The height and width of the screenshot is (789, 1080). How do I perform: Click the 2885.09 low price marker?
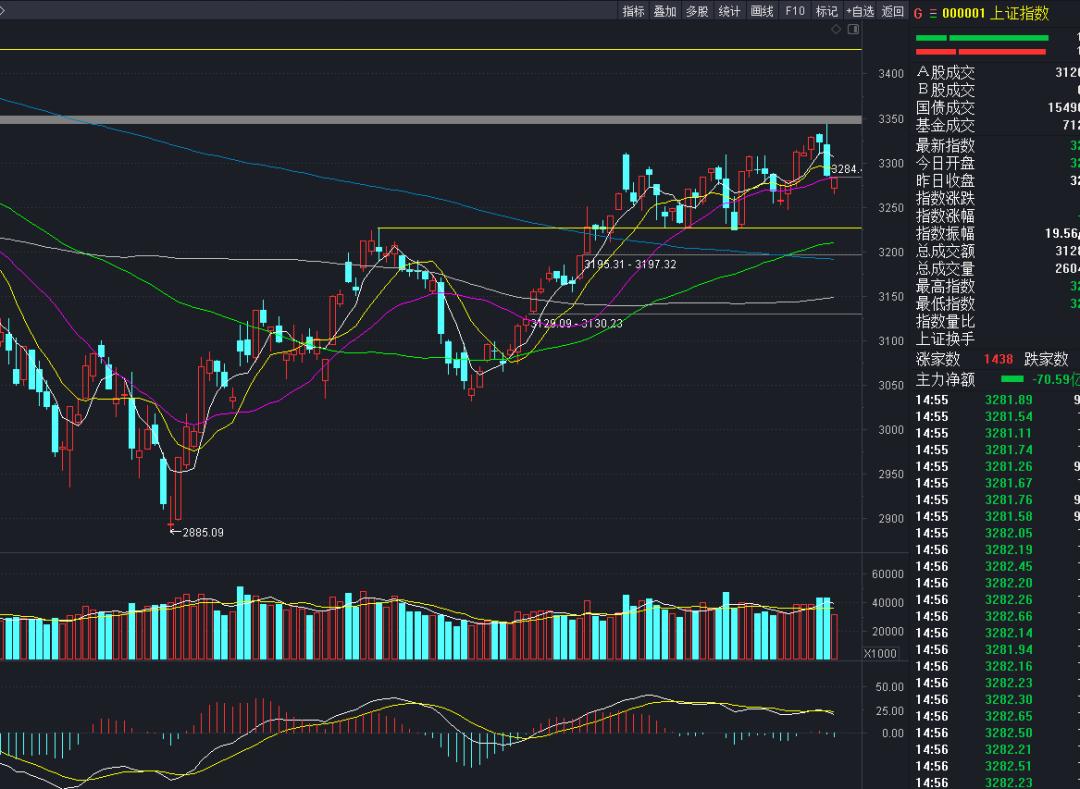202,532
